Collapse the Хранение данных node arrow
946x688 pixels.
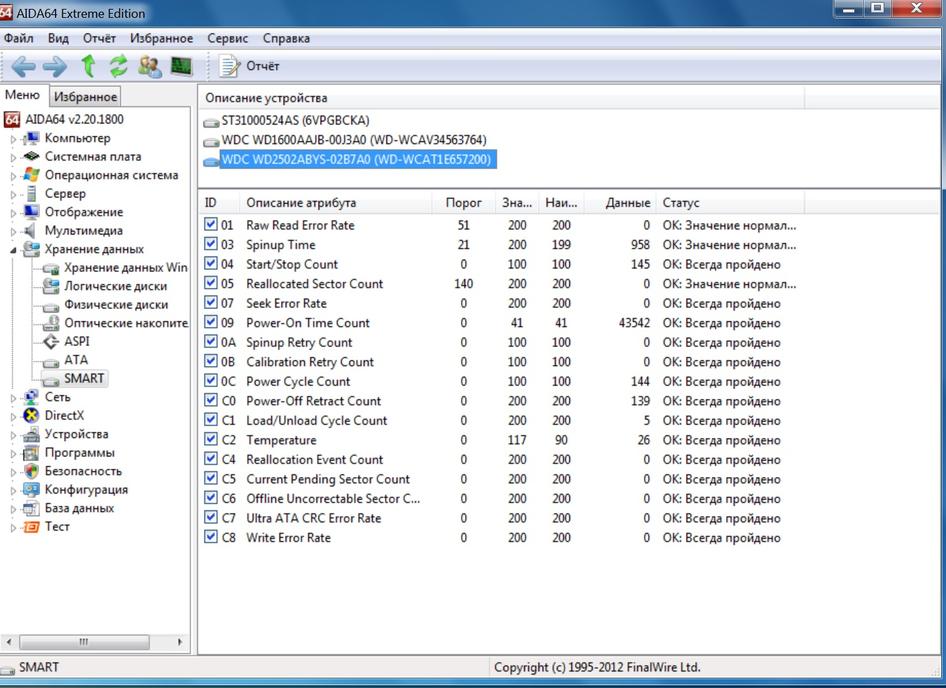tap(13, 250)
